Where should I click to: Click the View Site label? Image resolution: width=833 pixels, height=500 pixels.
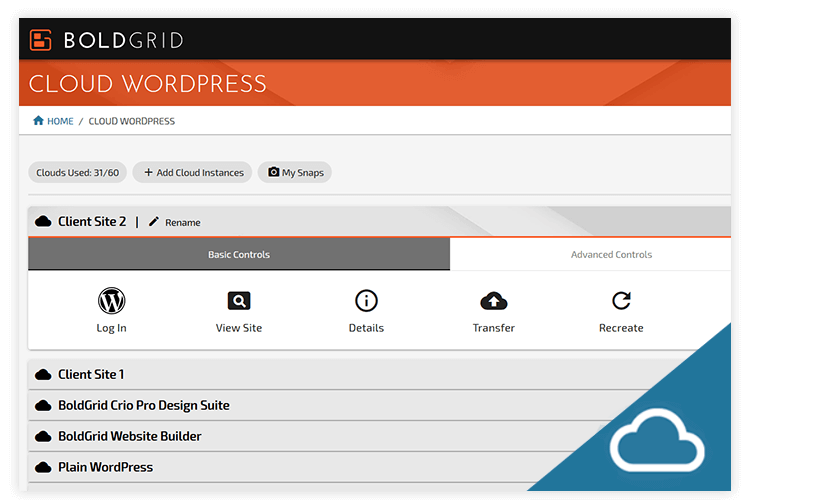[239, 328]
